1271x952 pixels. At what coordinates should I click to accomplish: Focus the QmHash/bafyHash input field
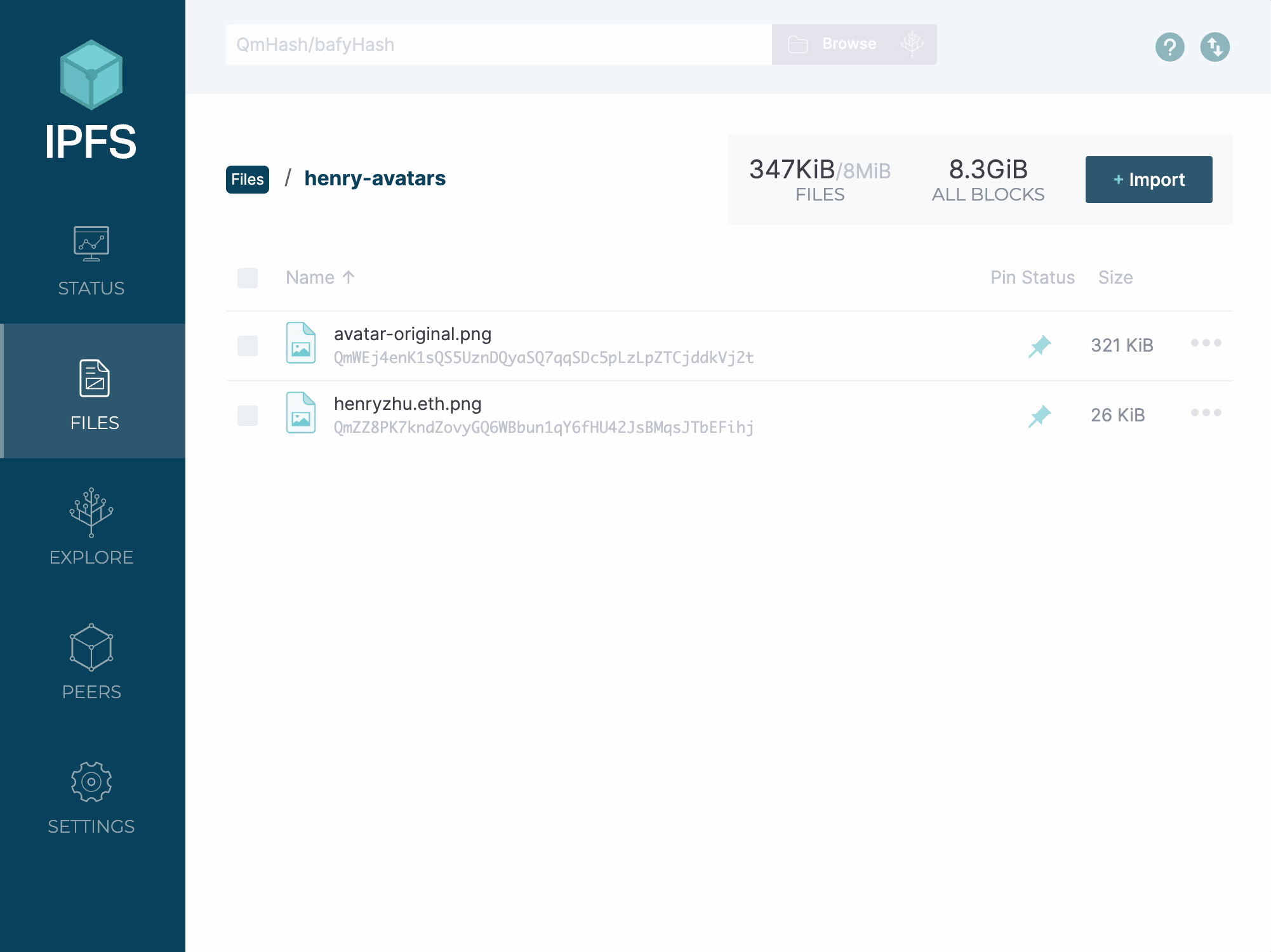point(499,44)
